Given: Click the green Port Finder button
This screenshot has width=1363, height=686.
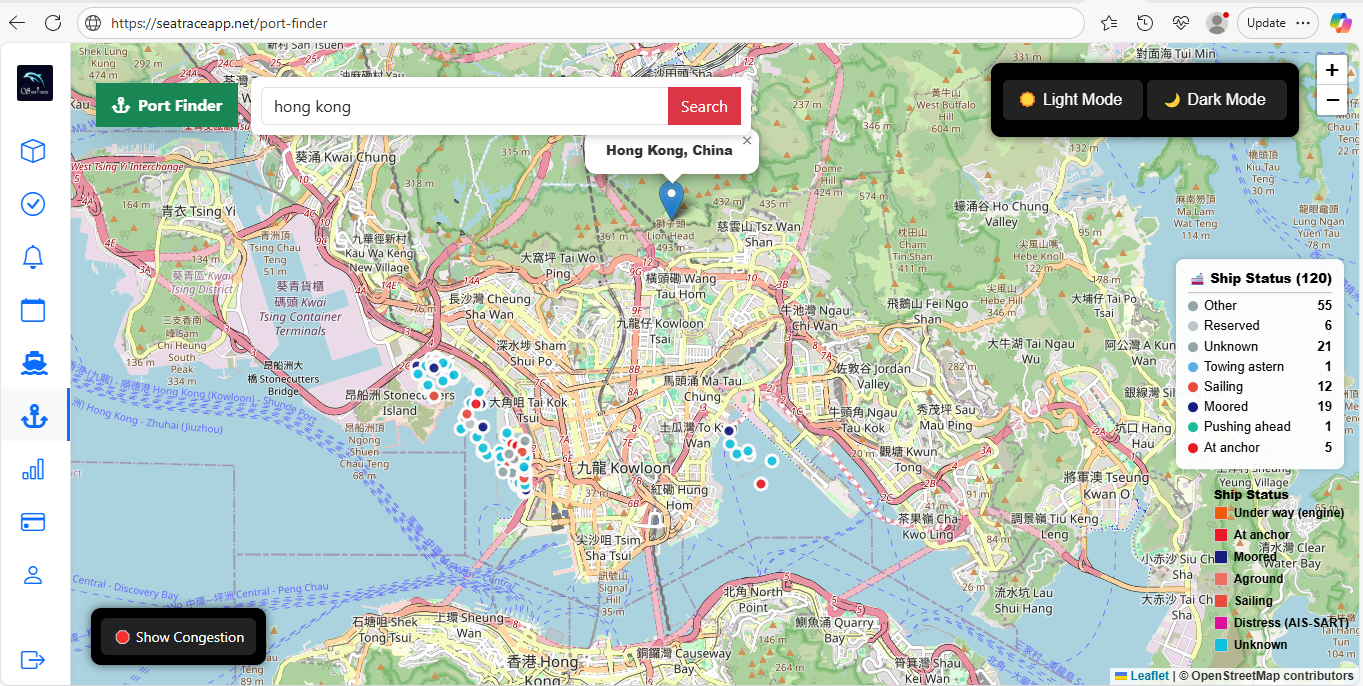Looking at the screenshot, I should pos(167,105).
